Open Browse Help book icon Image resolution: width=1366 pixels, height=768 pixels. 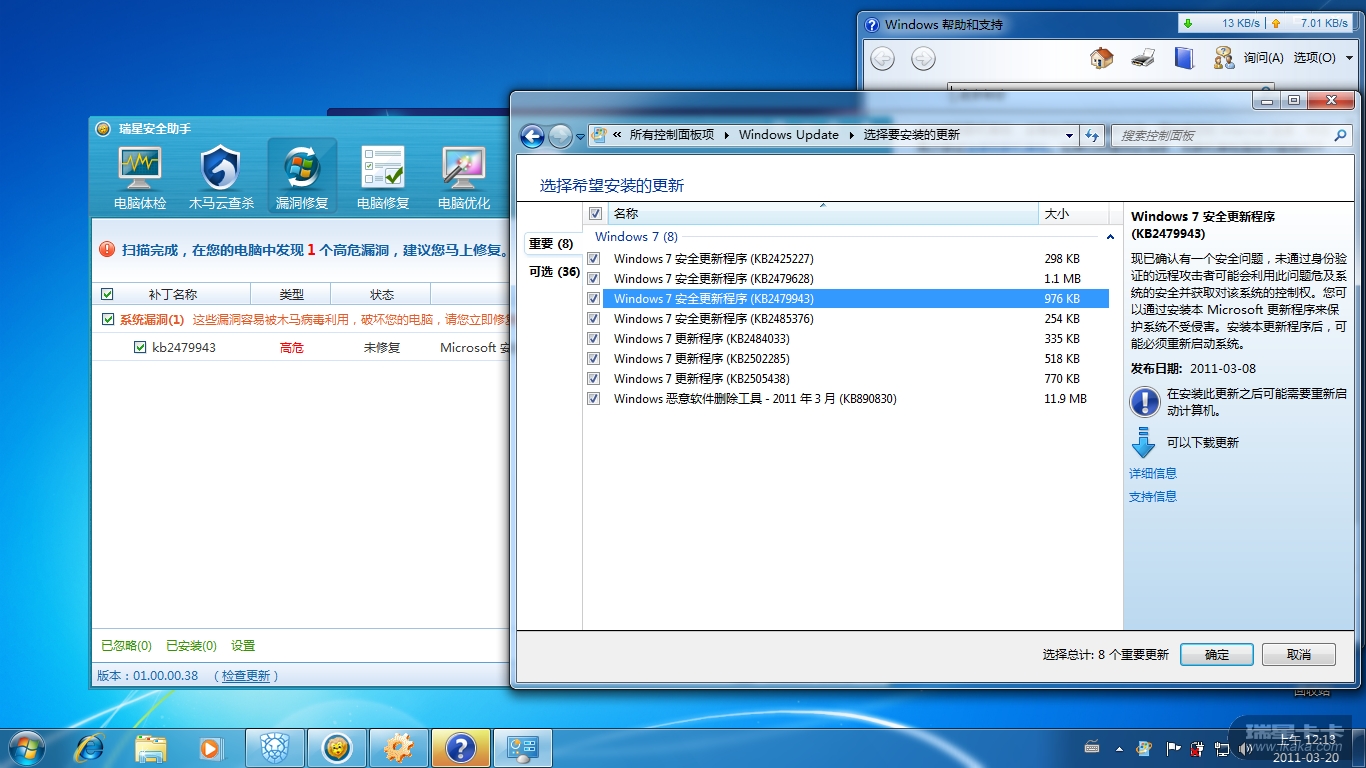[x=1184, y=58]
